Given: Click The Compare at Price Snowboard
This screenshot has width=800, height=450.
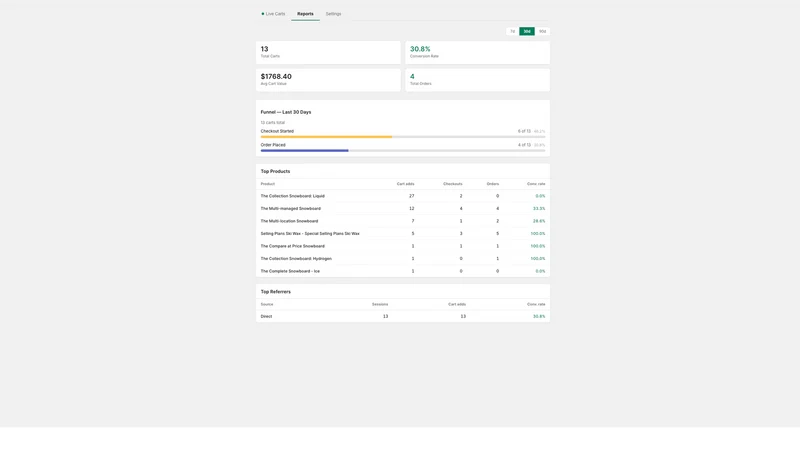Looking at the screenshot, I should pyautogui.click(x=292, y=246).
